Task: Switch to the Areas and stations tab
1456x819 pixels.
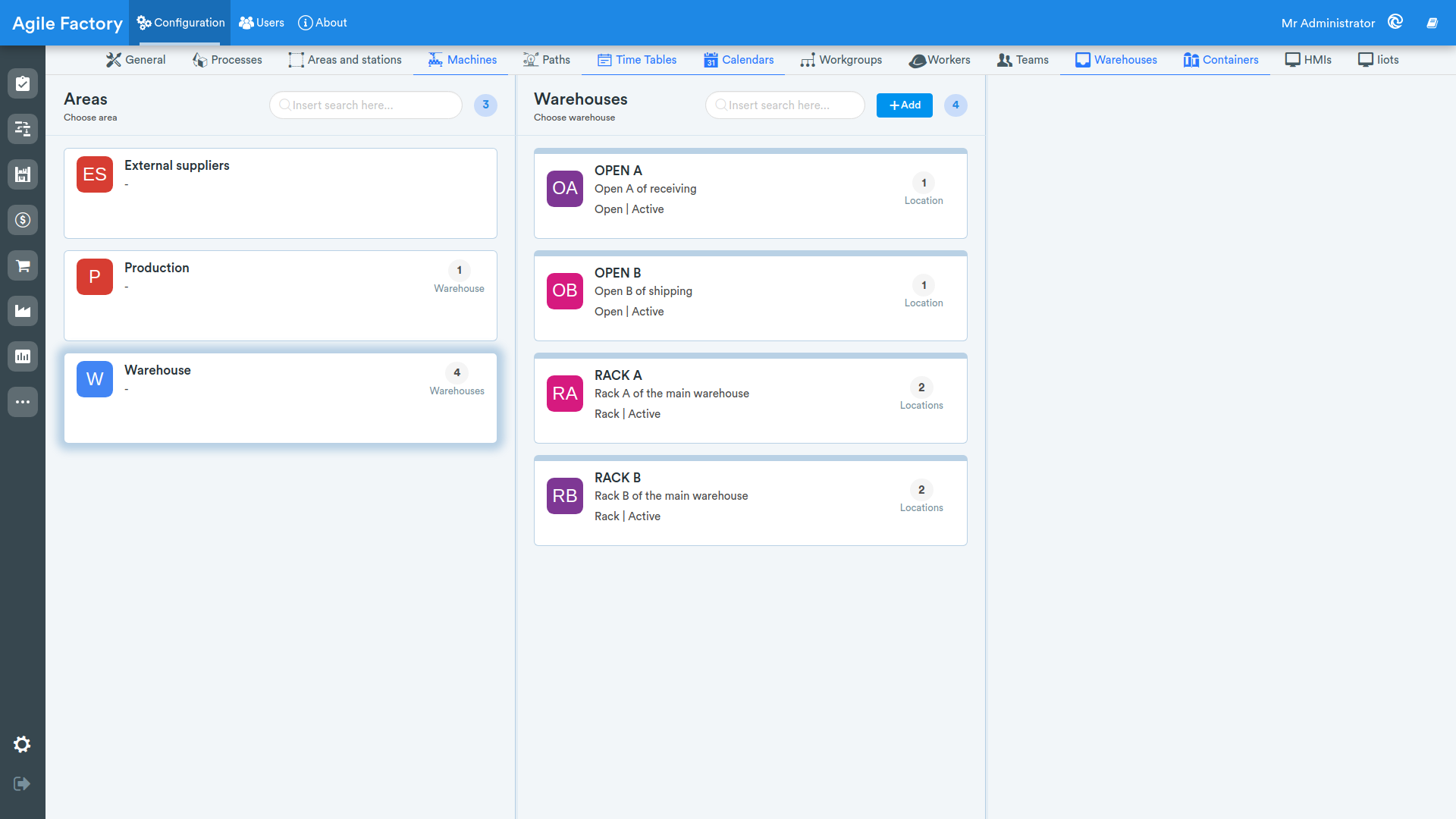Action: (x=345, y=60)
